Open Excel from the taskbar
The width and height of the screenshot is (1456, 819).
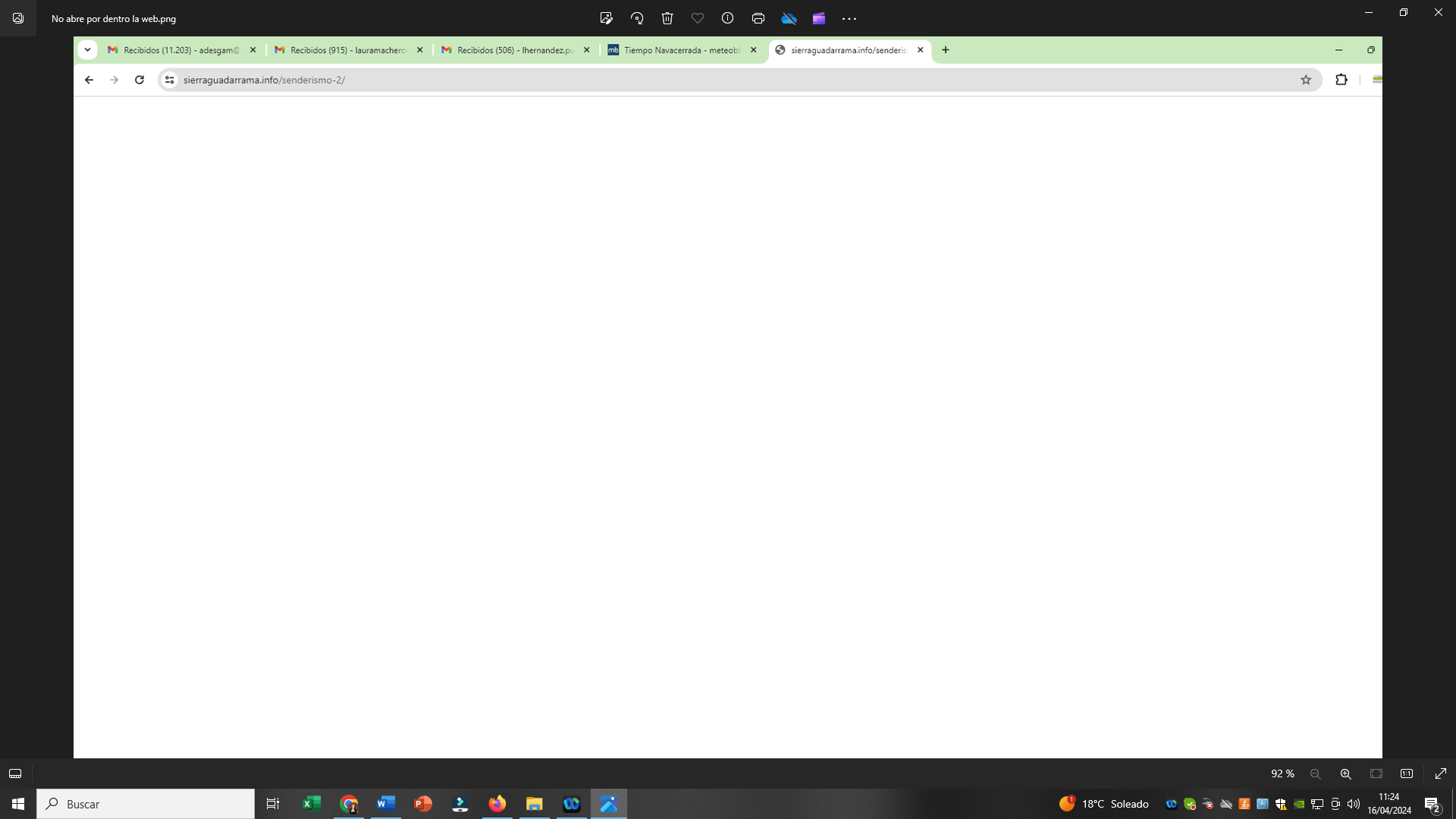312,804
